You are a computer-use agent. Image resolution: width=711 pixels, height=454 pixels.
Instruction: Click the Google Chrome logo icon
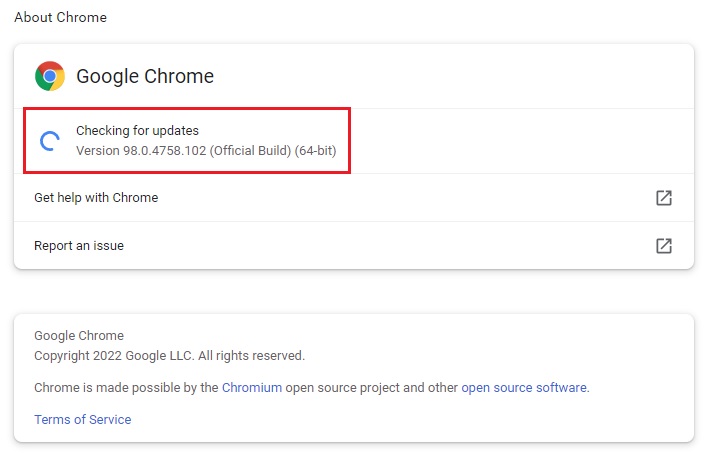coord(50,76)
